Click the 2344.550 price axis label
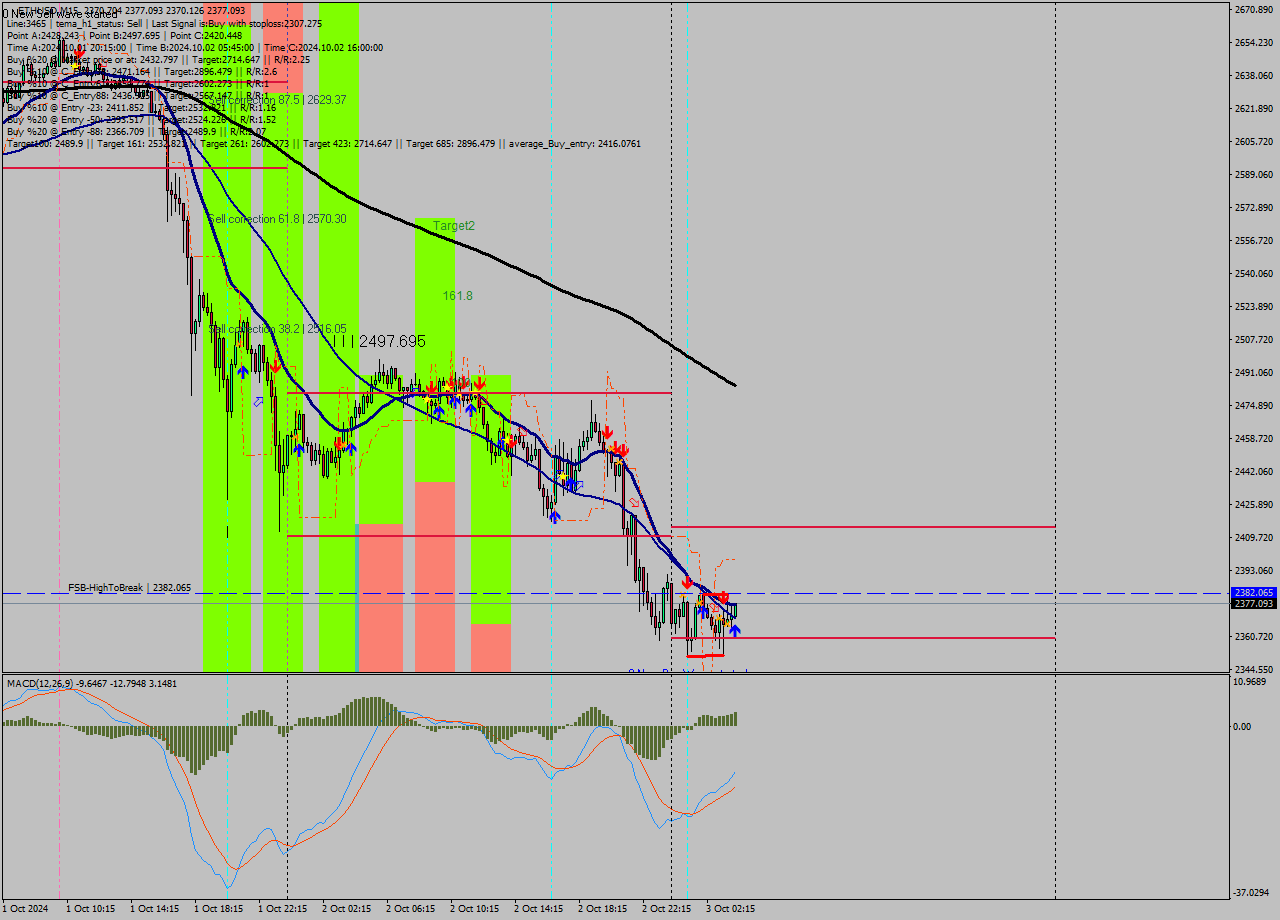 pos(1254,669)
